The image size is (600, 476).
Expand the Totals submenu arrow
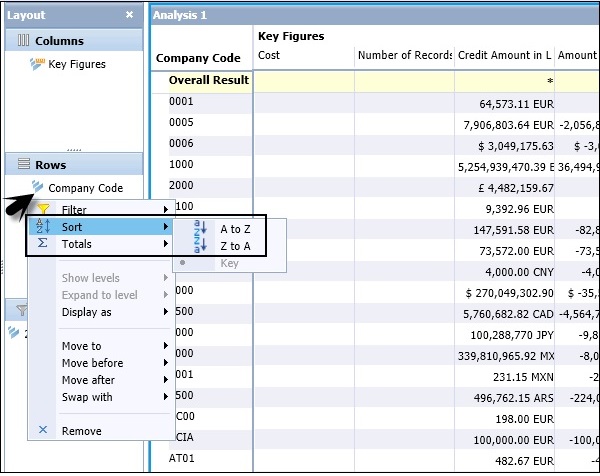point(165,244)
